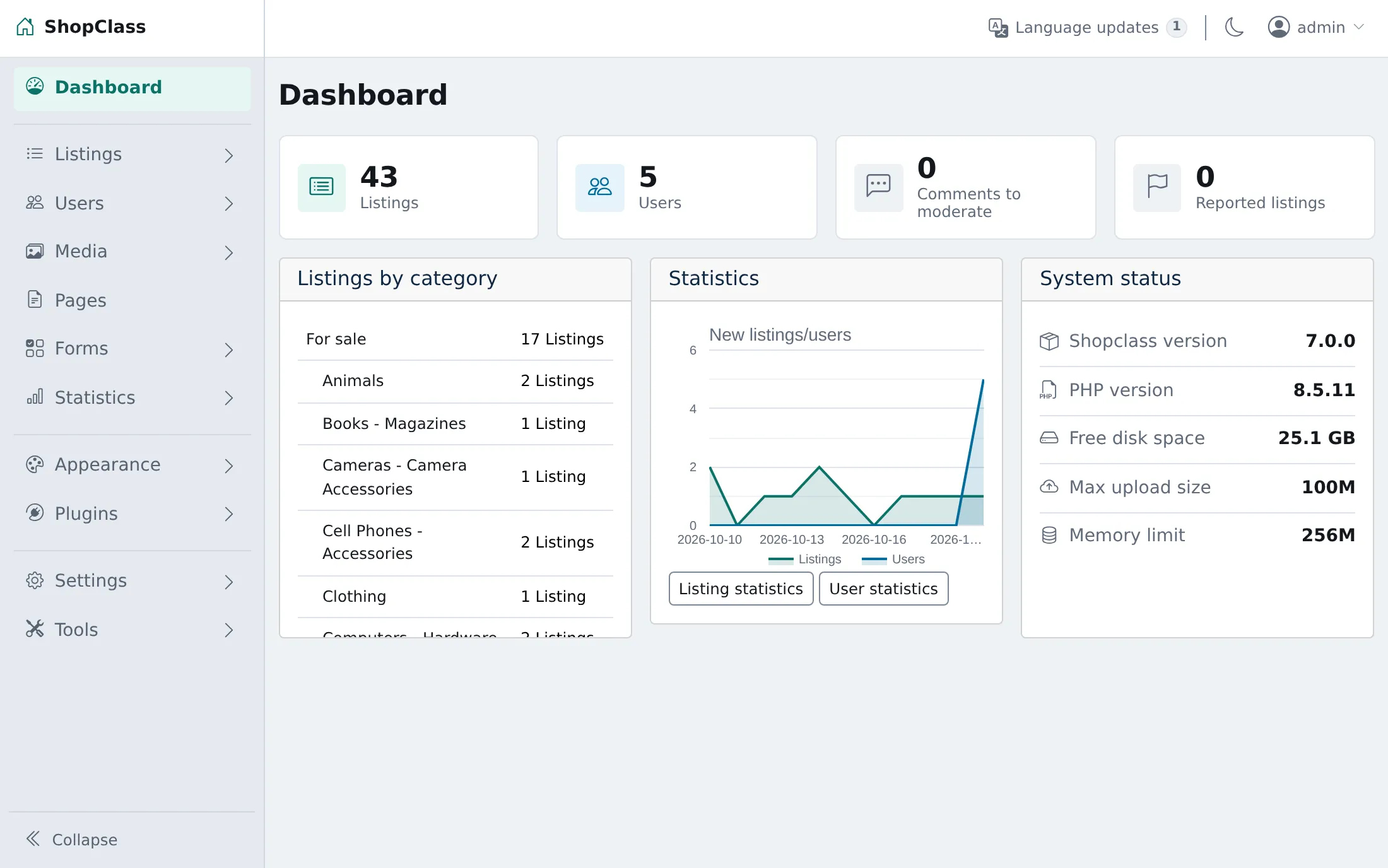Image resolution: width=1388 pixels, height=868 pixels.
Task: Collapse the sidebar
Action: tap(72, 840)
